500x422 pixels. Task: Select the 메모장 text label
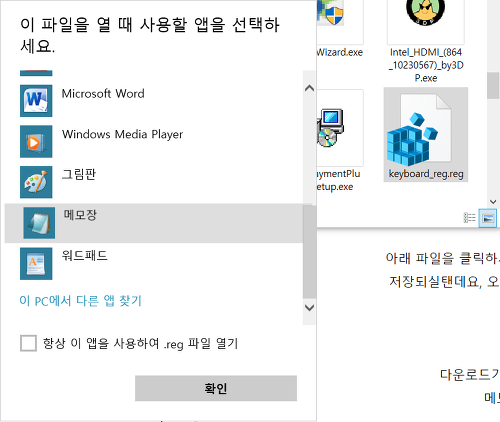80,215
